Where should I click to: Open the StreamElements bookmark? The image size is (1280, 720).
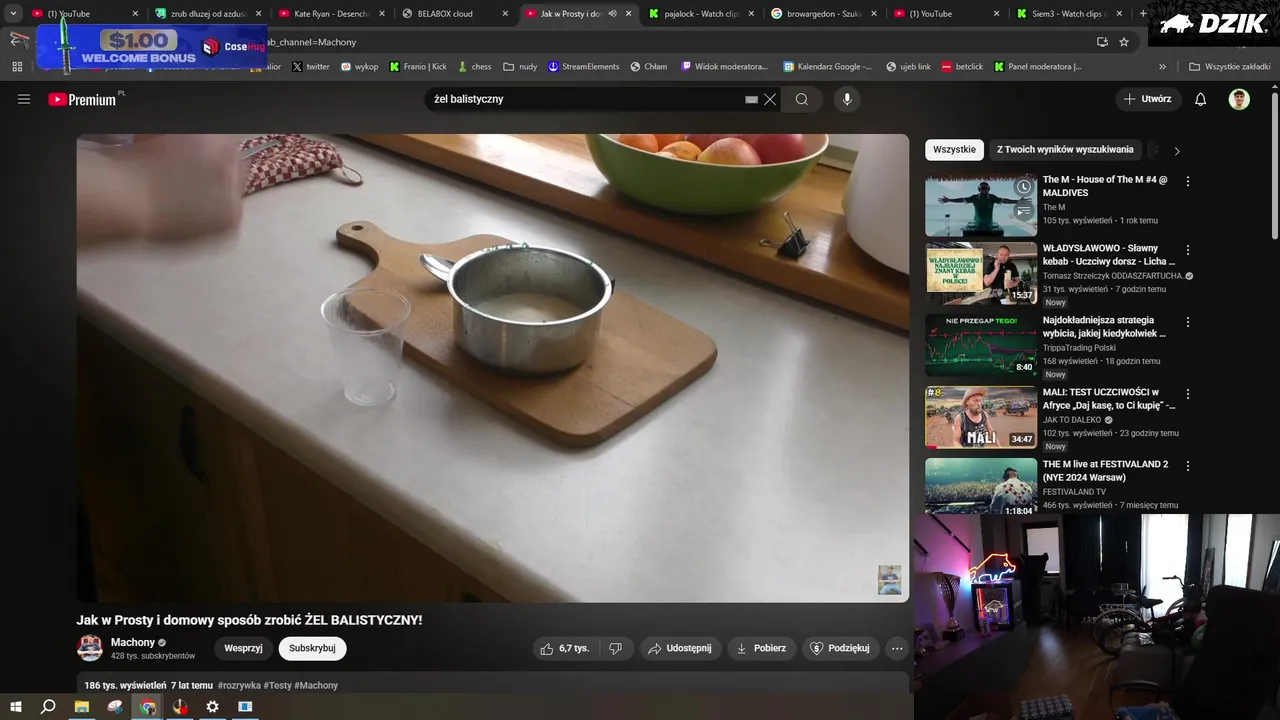pyautogui.click(x=583, y=67)
